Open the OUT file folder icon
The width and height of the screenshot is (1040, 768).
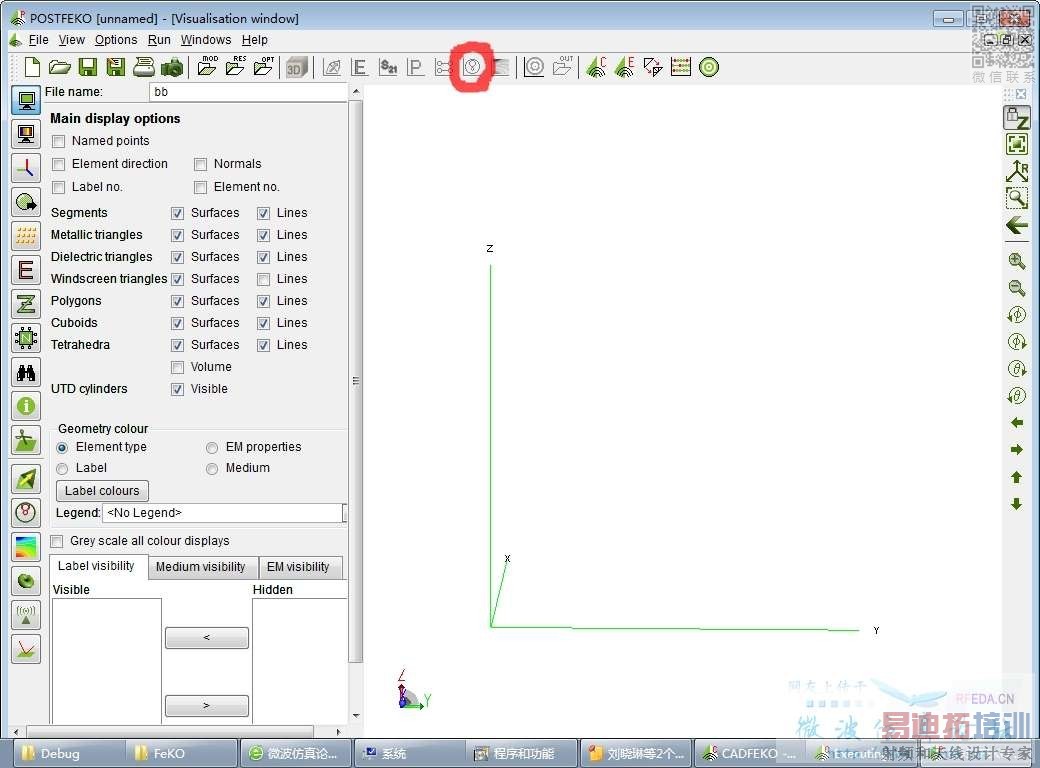click(562, 66)
